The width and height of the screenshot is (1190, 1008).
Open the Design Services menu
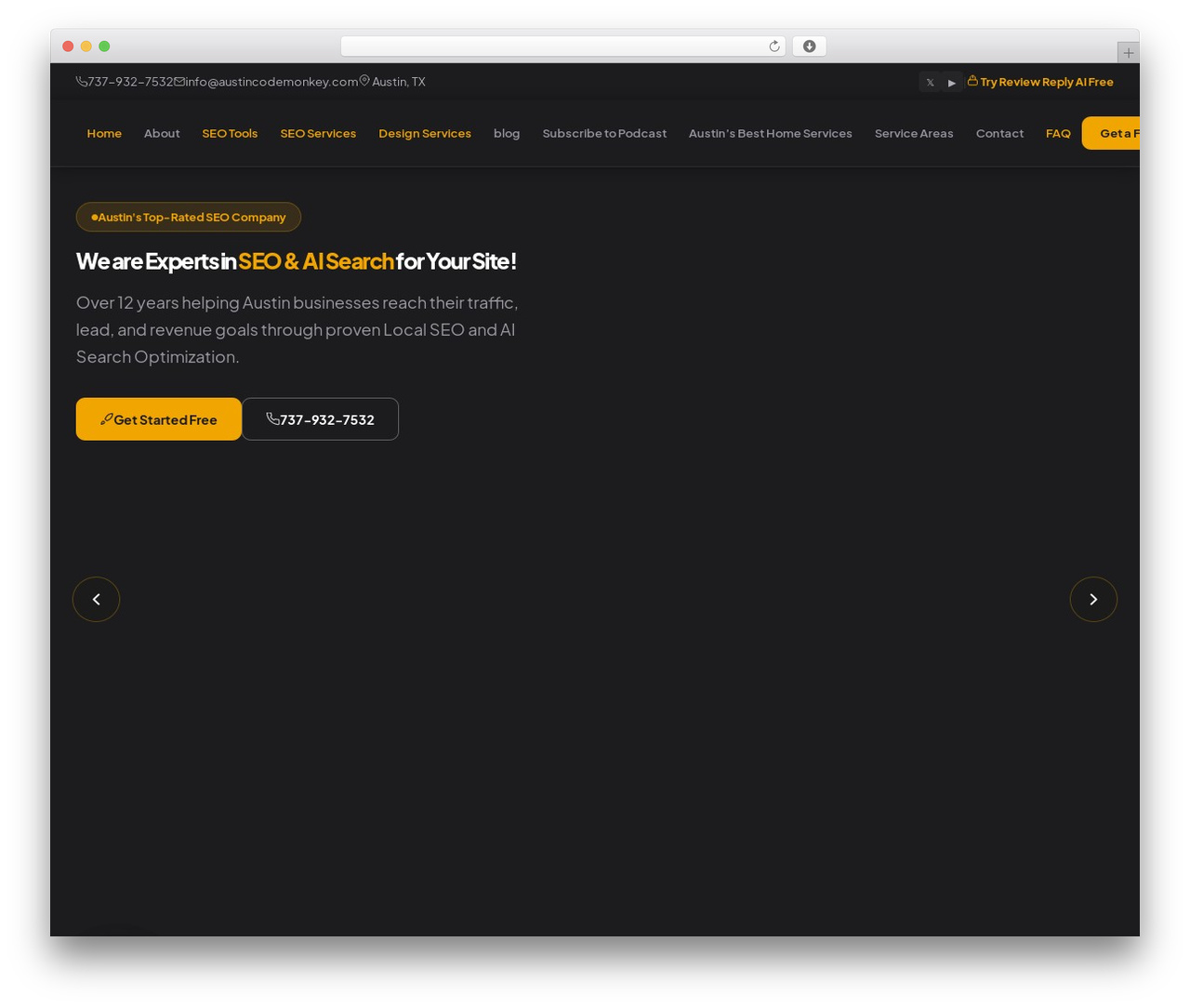pos(425,134)
